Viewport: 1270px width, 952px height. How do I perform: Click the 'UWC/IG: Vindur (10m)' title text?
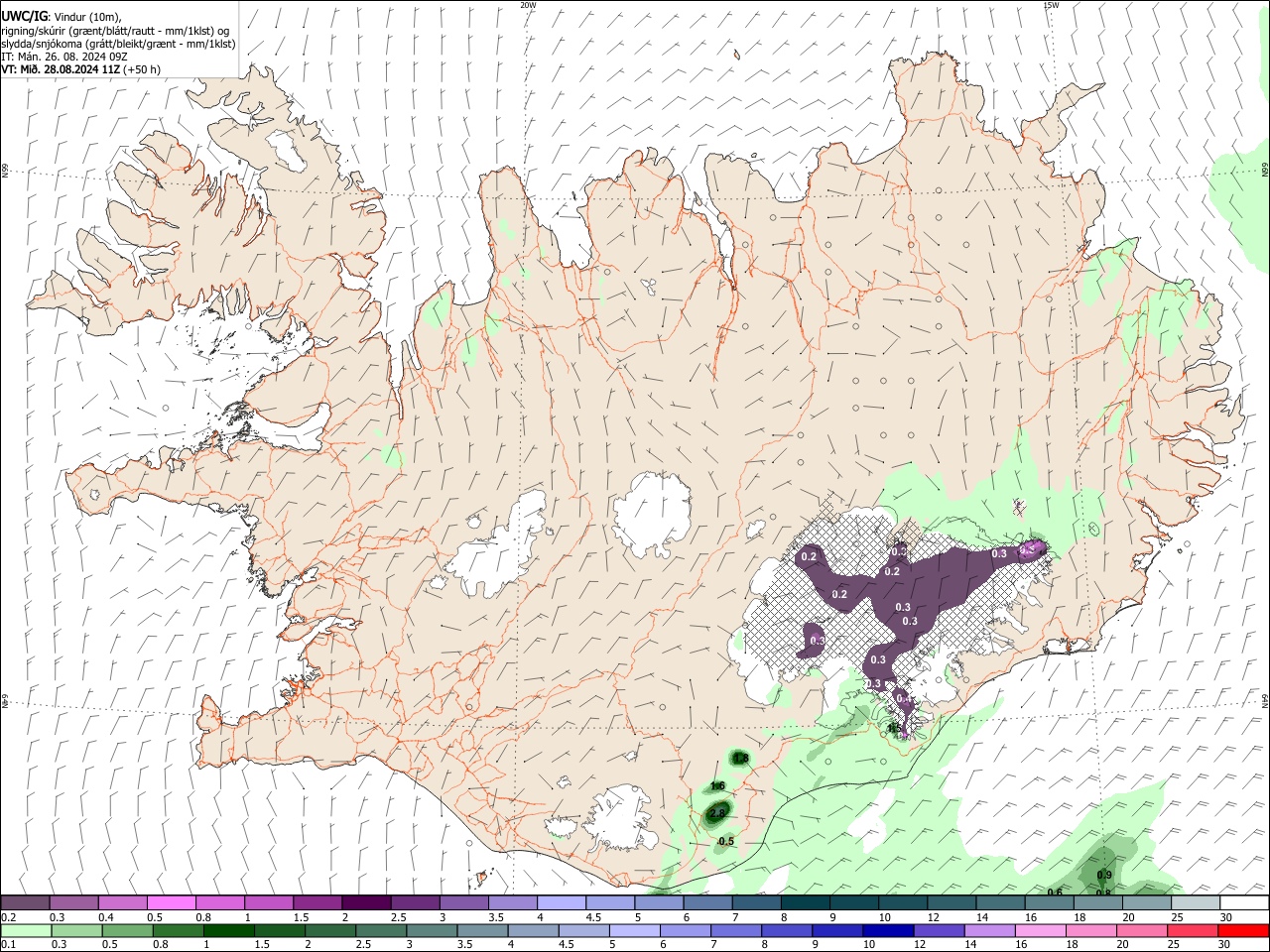click(x=61, y=17)
